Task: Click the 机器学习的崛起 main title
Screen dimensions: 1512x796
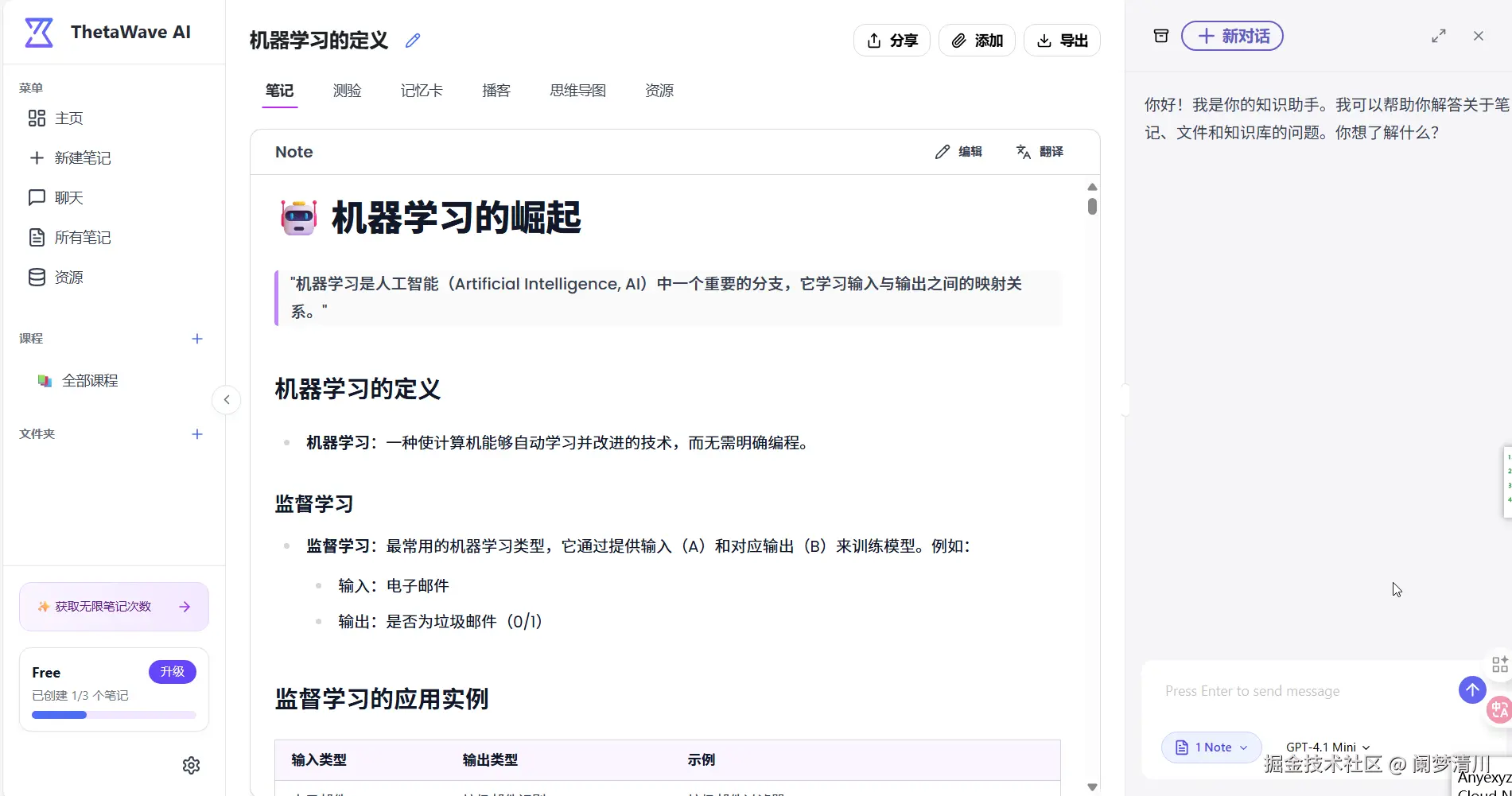Action: 457,218
